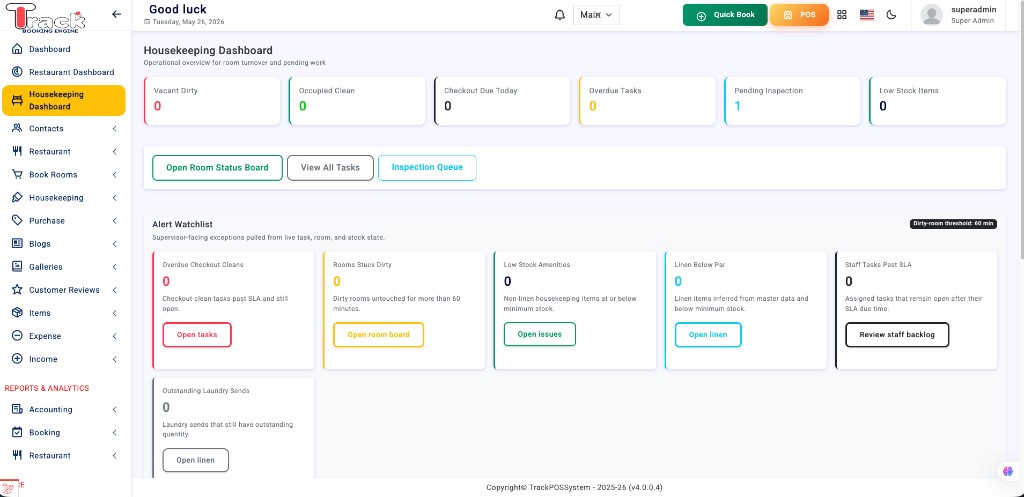The image size is (1024, 497).
Task: Click the Pending Inspection stat card
Action: (792, 101)
